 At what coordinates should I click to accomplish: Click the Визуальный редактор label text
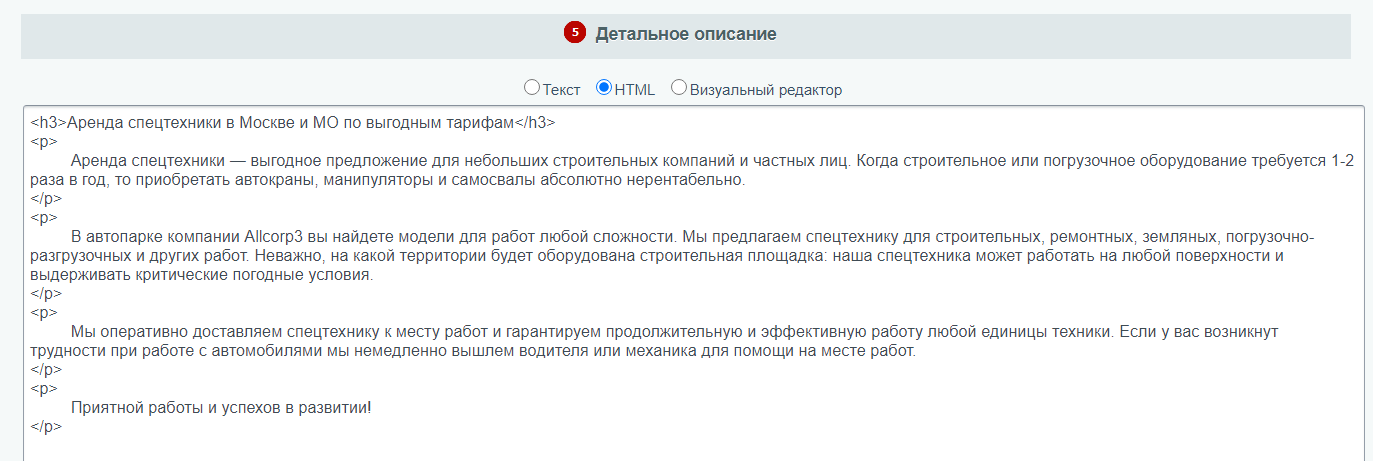[x=766, y=90]
